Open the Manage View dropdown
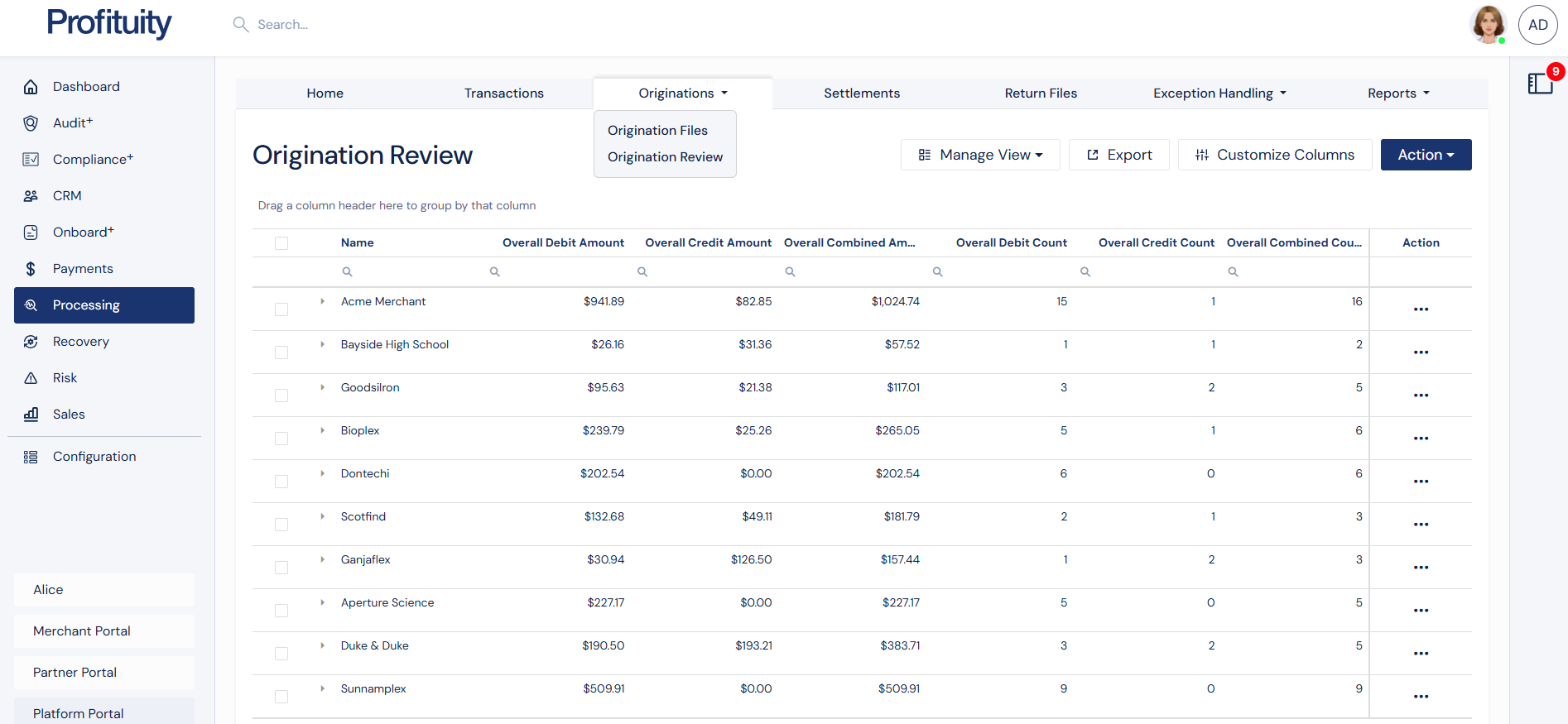Screen dimensions: 1568x724 pos(980,155)
